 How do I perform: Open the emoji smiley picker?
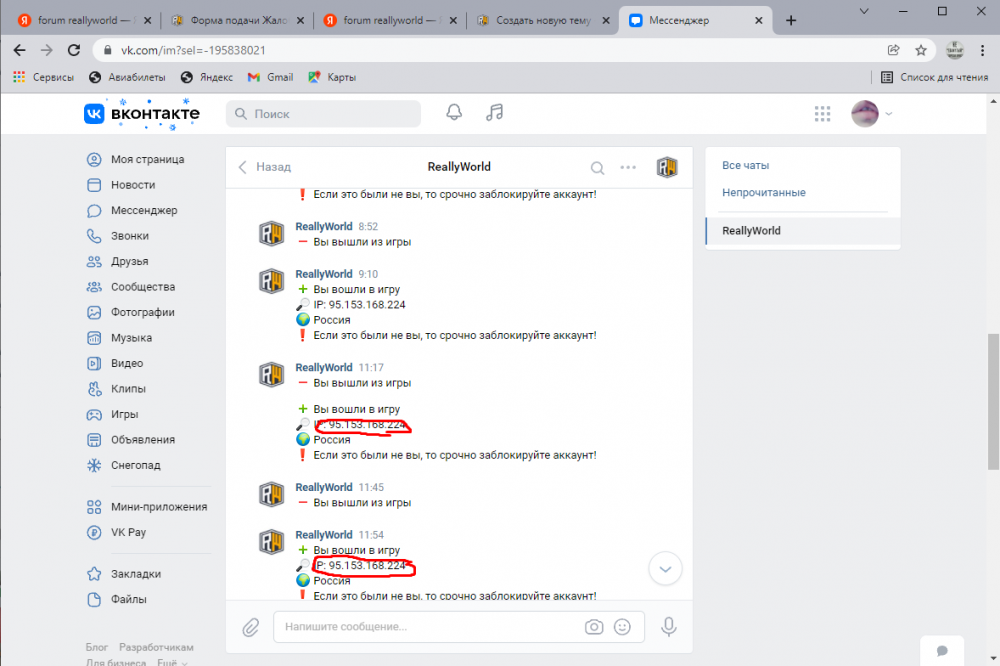coord(622,627)
